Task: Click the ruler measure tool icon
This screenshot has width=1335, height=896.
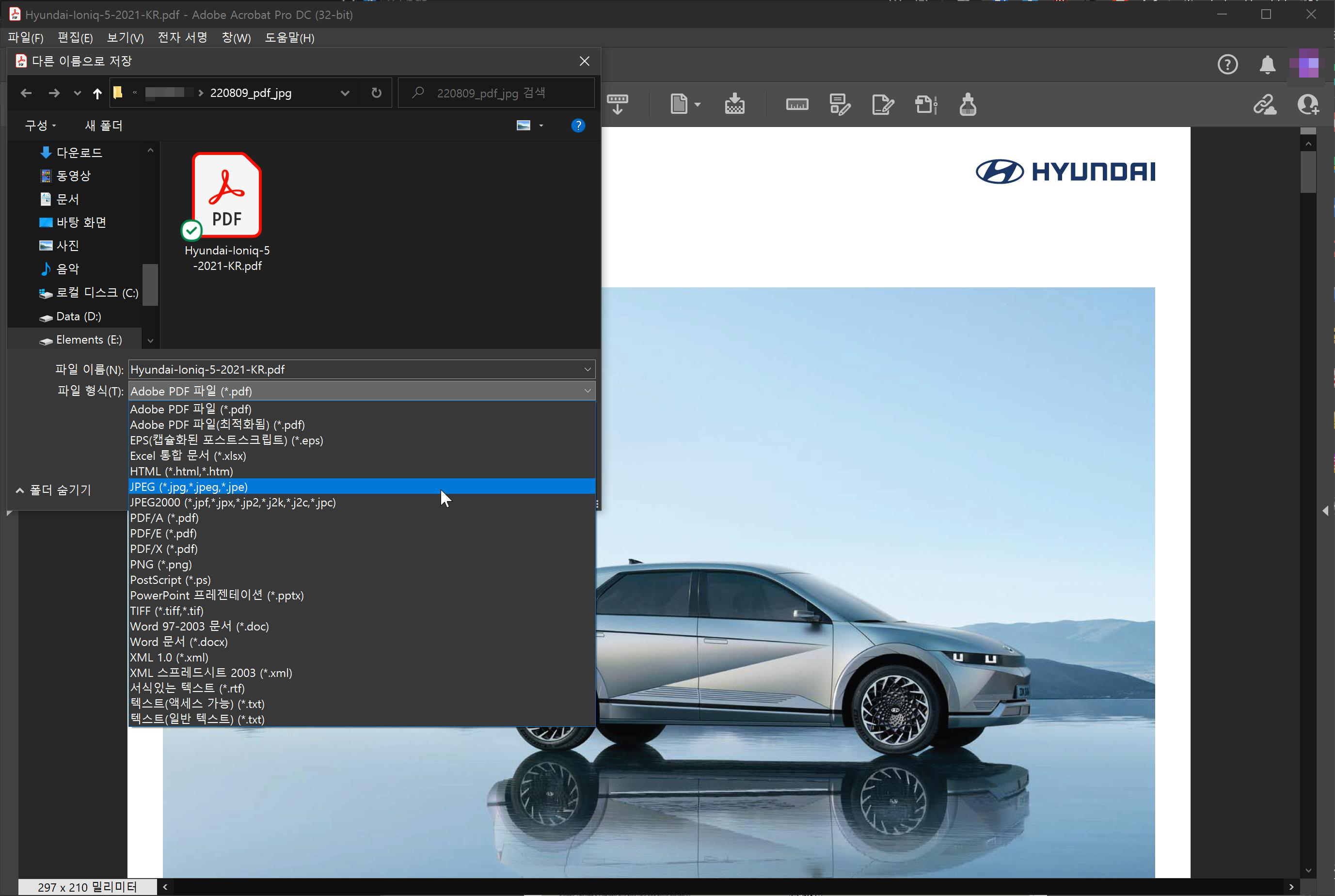Action: pos(796,105)
